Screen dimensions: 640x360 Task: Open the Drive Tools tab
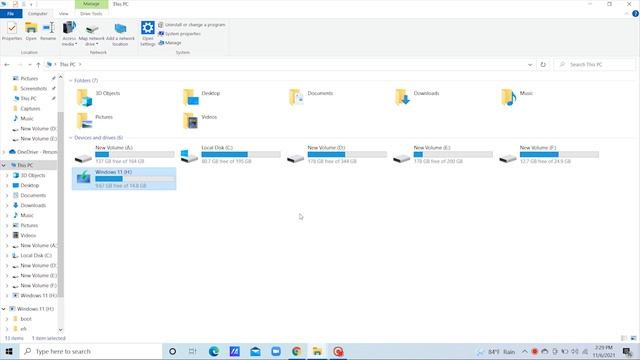pos(91,14)
